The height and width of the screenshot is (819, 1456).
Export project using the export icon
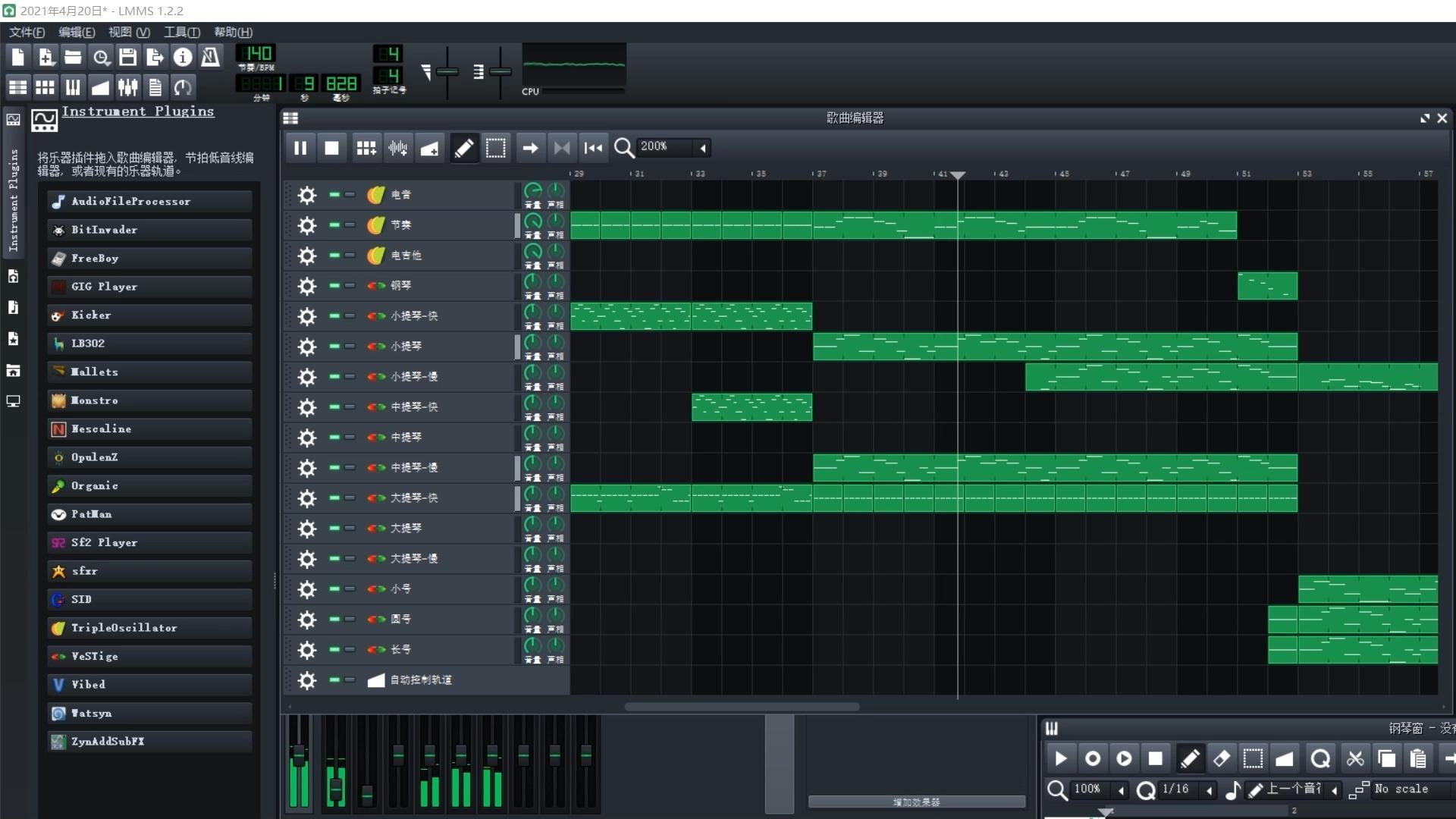click(x=155, y=57)
